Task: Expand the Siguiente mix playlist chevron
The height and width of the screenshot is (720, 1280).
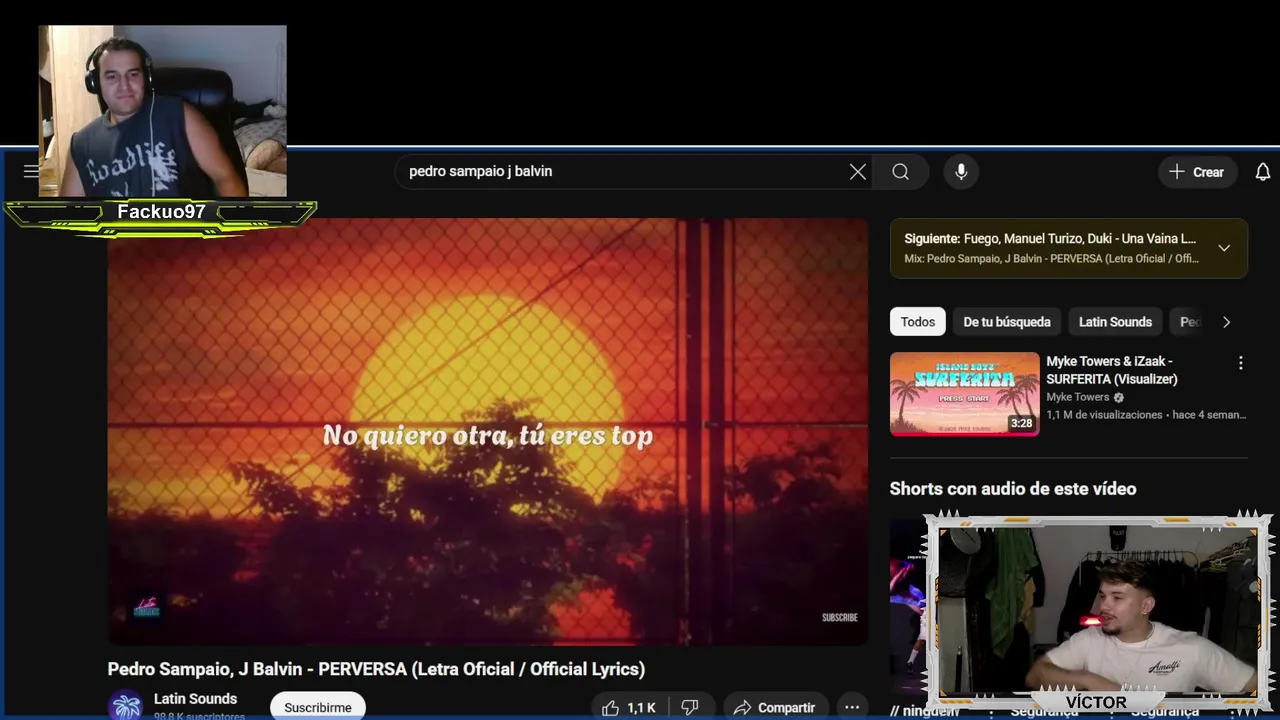Action: 1224,248
